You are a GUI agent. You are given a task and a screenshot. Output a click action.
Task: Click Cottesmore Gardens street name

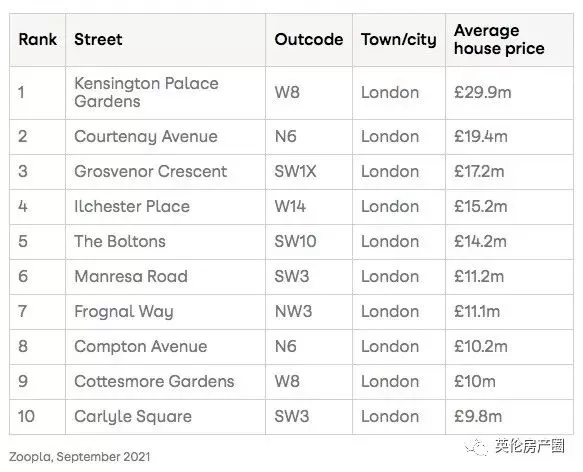point(154,382)
